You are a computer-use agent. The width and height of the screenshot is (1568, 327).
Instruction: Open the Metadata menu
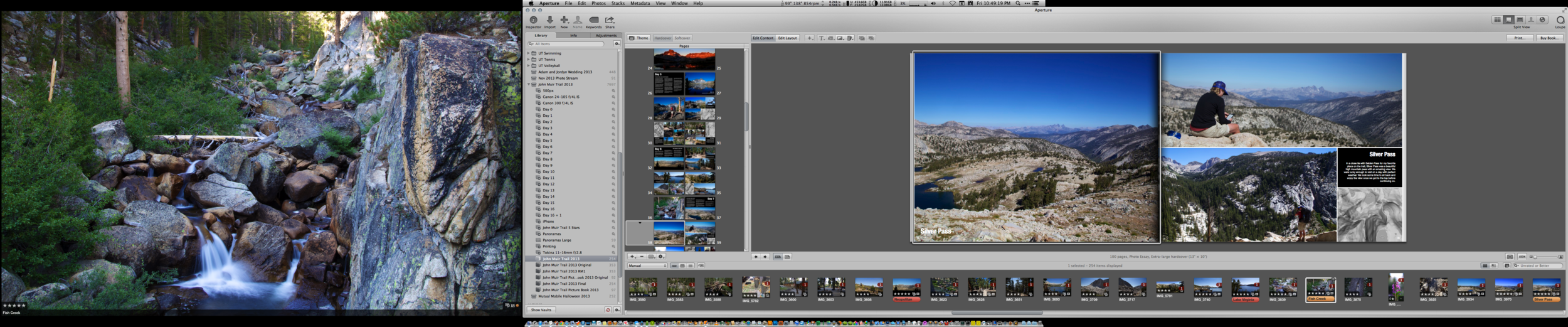pyautogui.click(x=640, y=3)
